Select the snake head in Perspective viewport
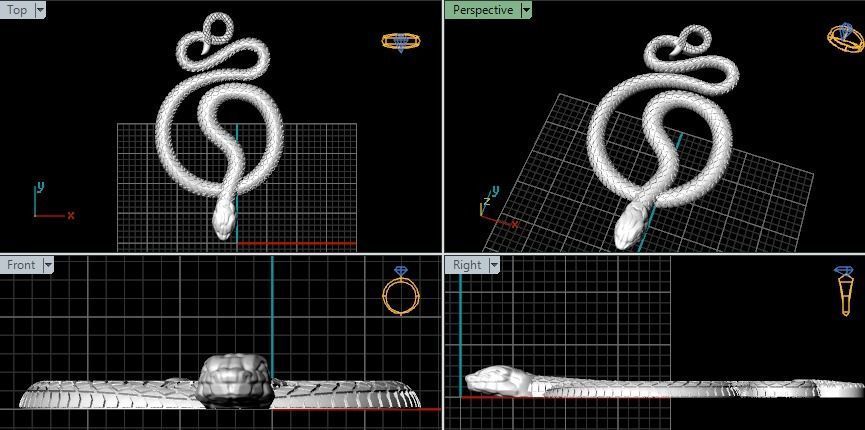The image size is (865, 430). pyautogui.click(x=631, y=226)
